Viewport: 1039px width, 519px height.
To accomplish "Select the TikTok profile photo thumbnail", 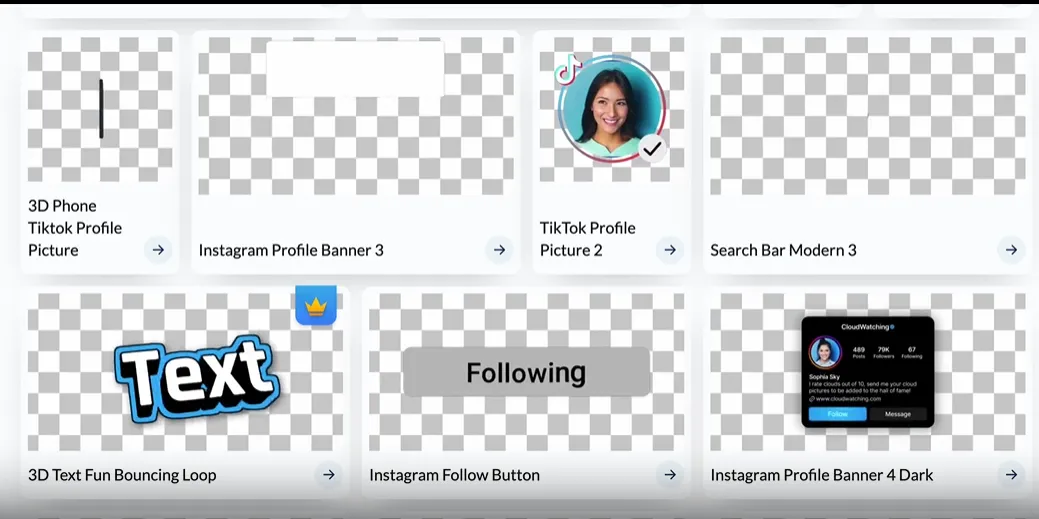I will pos(611,109).
